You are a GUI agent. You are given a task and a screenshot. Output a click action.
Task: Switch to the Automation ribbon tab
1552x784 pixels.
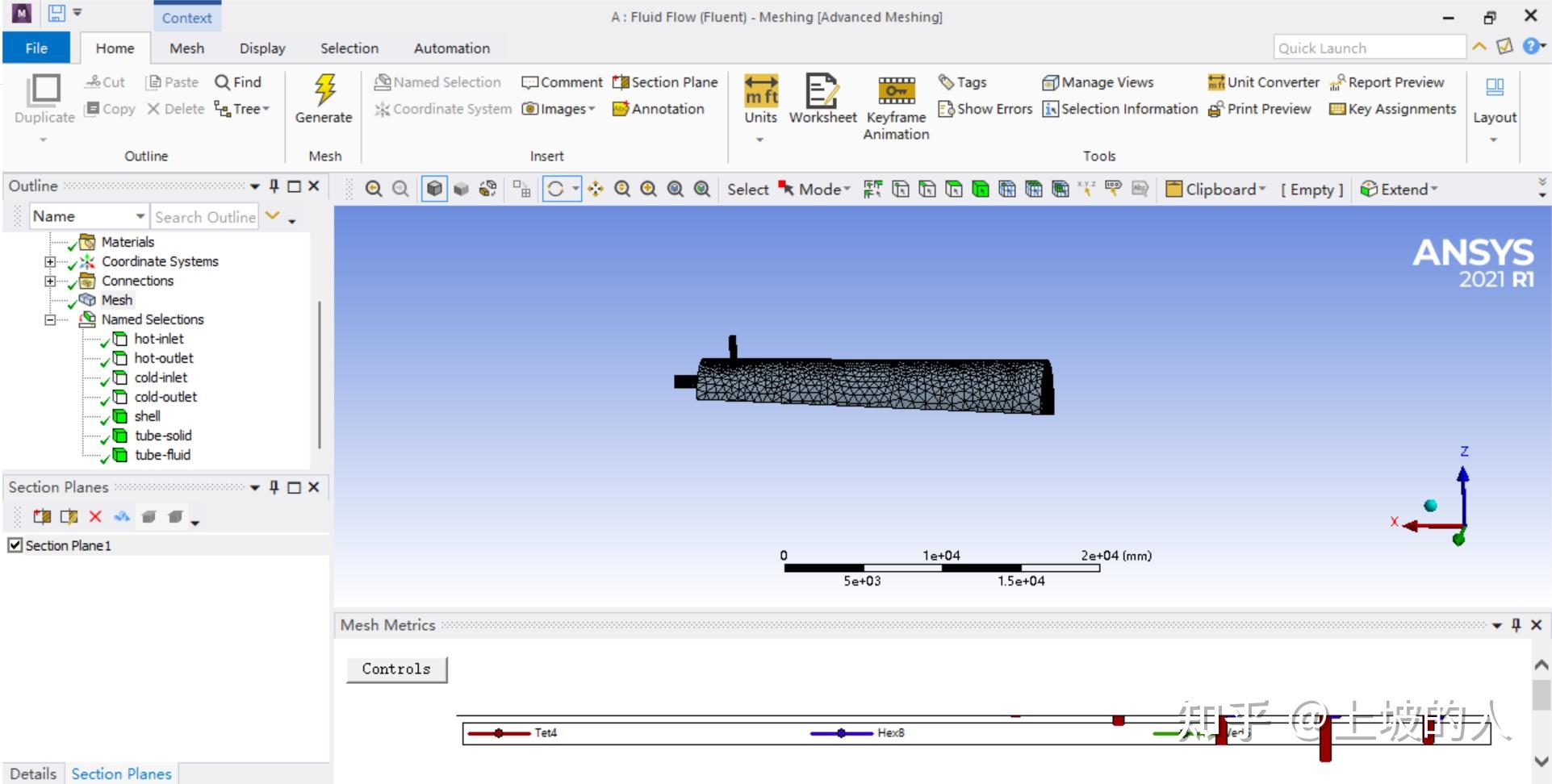tap(450, 48)
